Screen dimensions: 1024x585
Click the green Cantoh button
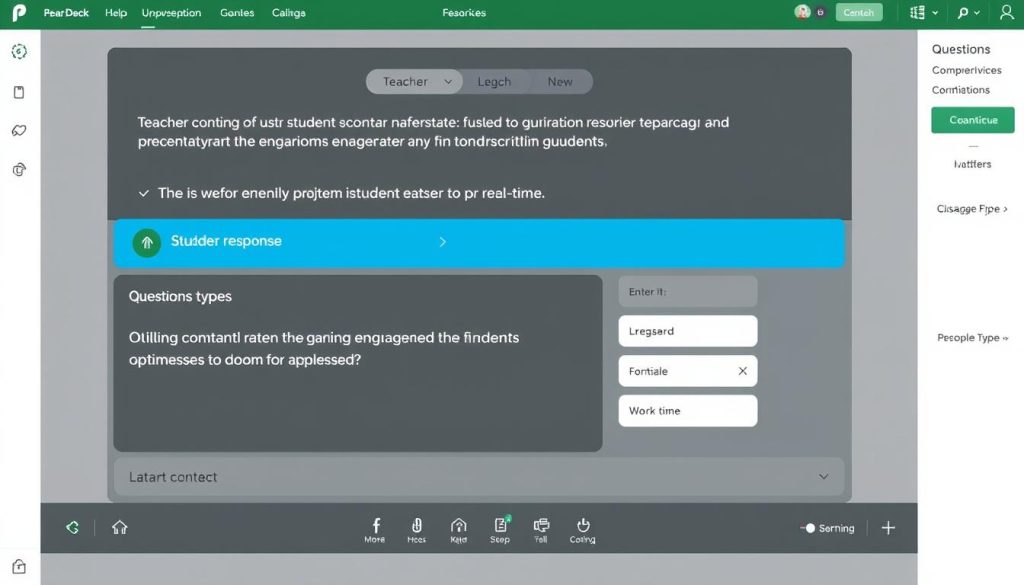point(859,12)
